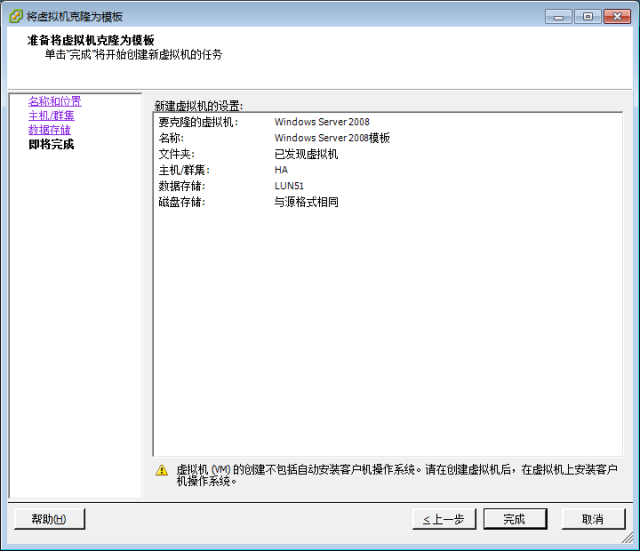
Task: Click the name value Windows Server 2008模板
Action: [x=332, y=138]
